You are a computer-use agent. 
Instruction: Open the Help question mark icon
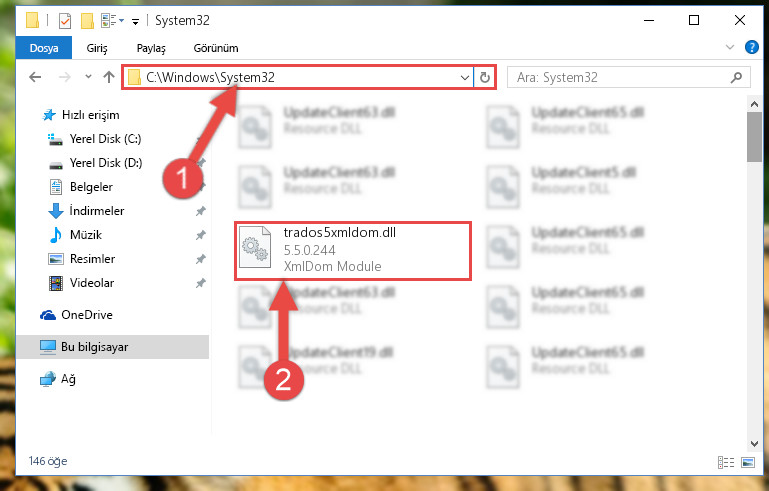point(751,47)
